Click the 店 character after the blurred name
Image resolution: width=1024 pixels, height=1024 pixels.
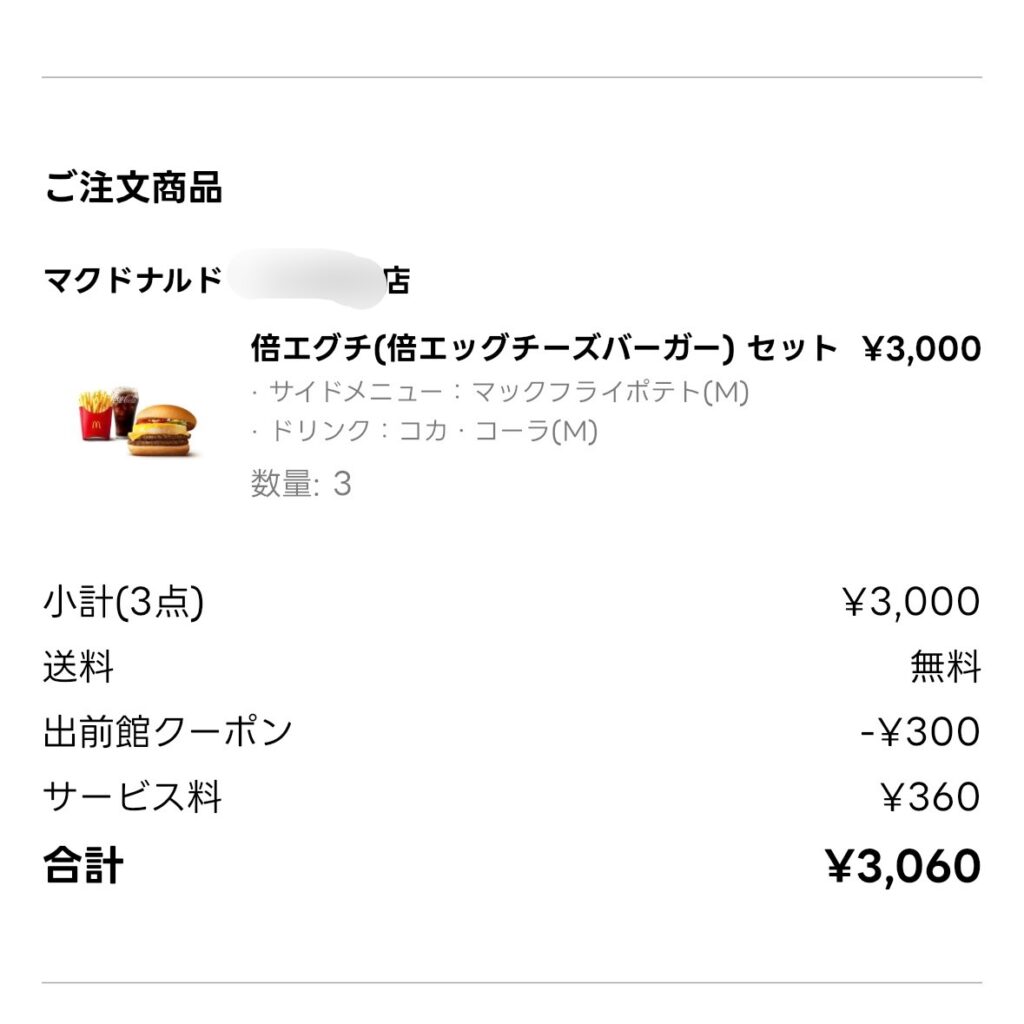[397, 282]
